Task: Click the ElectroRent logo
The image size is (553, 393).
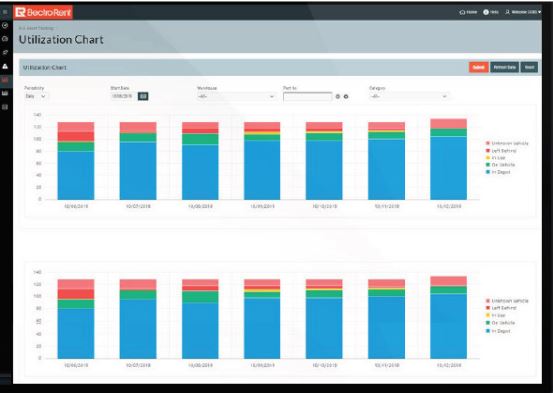Action: 43,12
